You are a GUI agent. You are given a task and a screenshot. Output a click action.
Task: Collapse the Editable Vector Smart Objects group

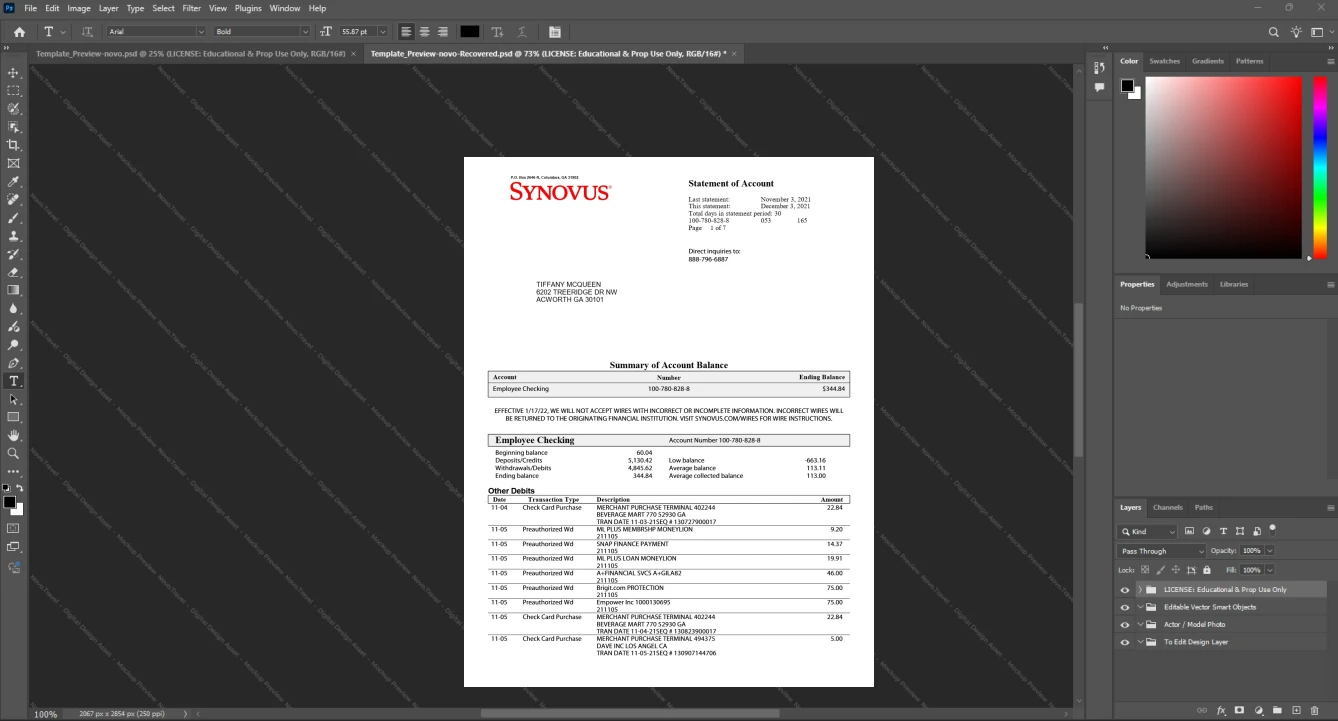(1140, 607)
